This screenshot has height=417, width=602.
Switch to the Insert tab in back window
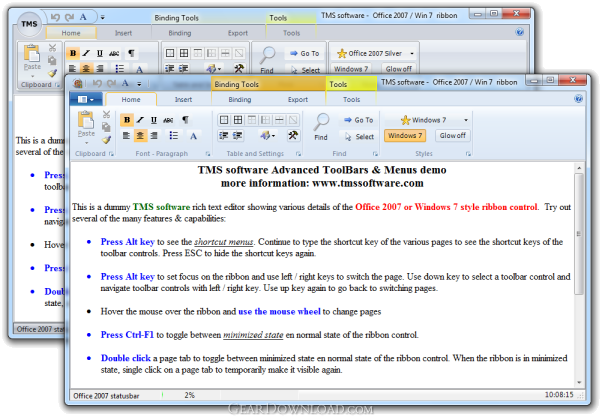point(123,33)
